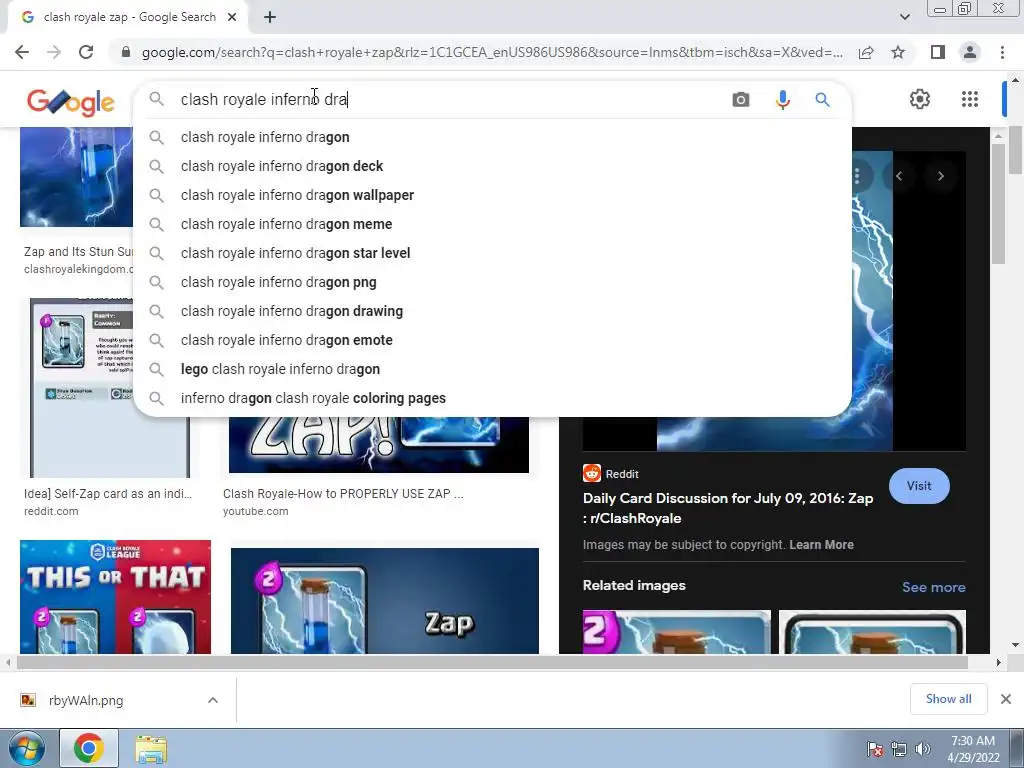Click See more related images
This screenshot has width=1024, height=768.
(x=933, y=587)
